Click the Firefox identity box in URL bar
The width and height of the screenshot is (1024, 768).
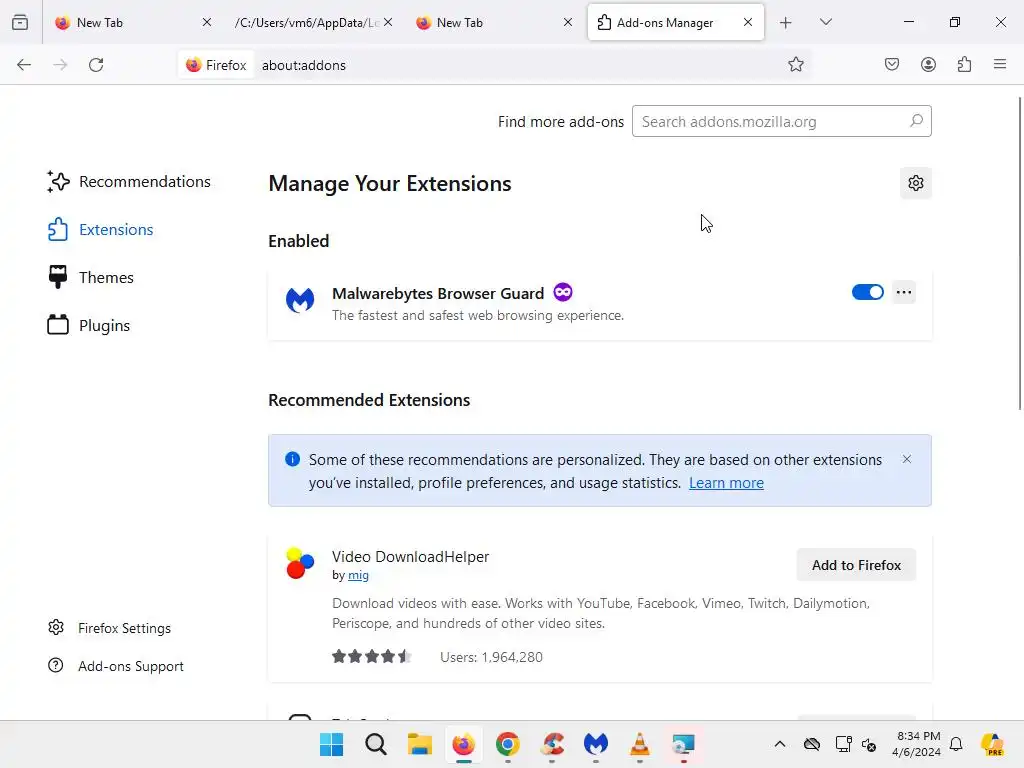coord(216,65)
